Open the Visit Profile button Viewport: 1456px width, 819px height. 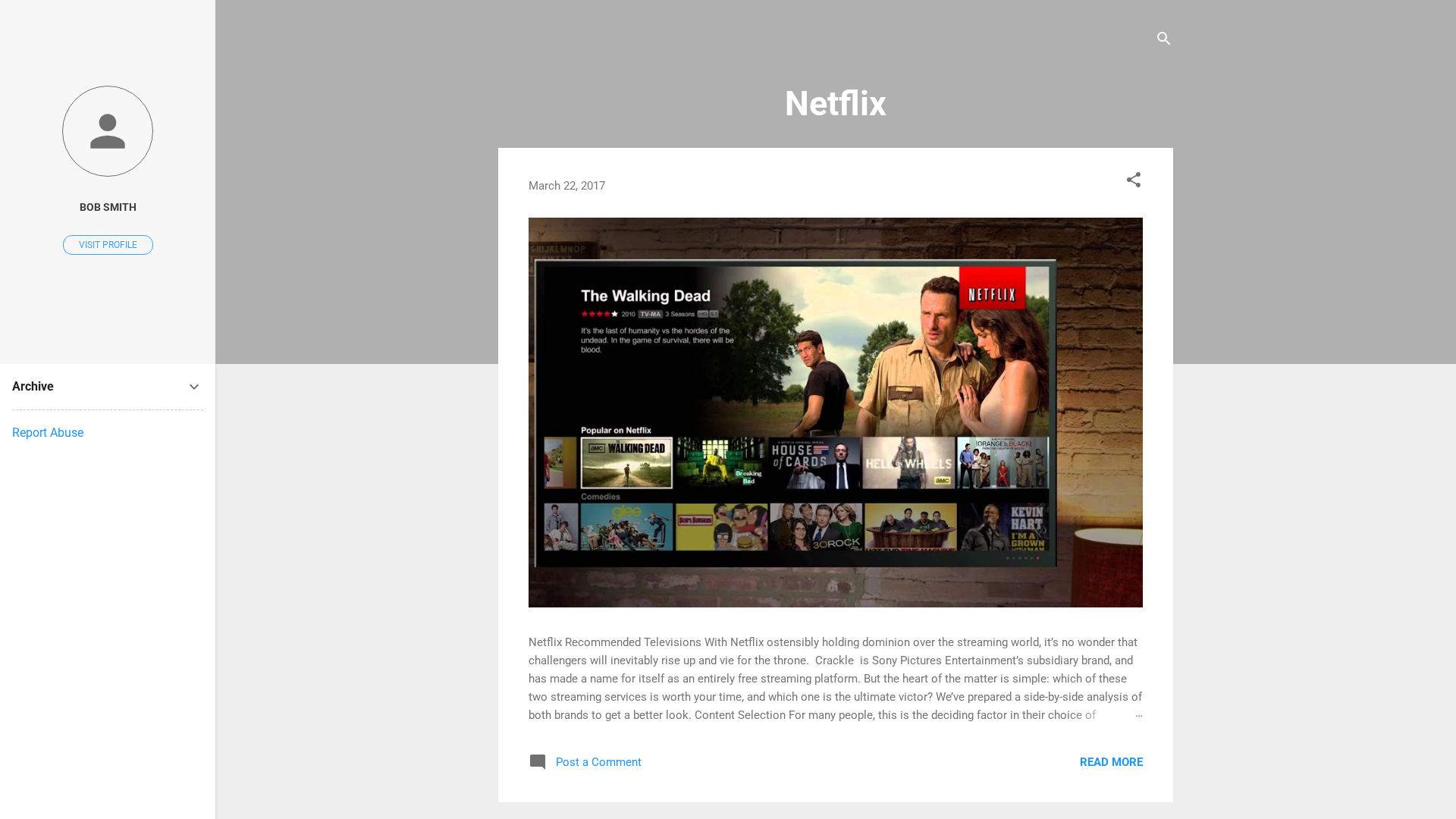(108, 245)
